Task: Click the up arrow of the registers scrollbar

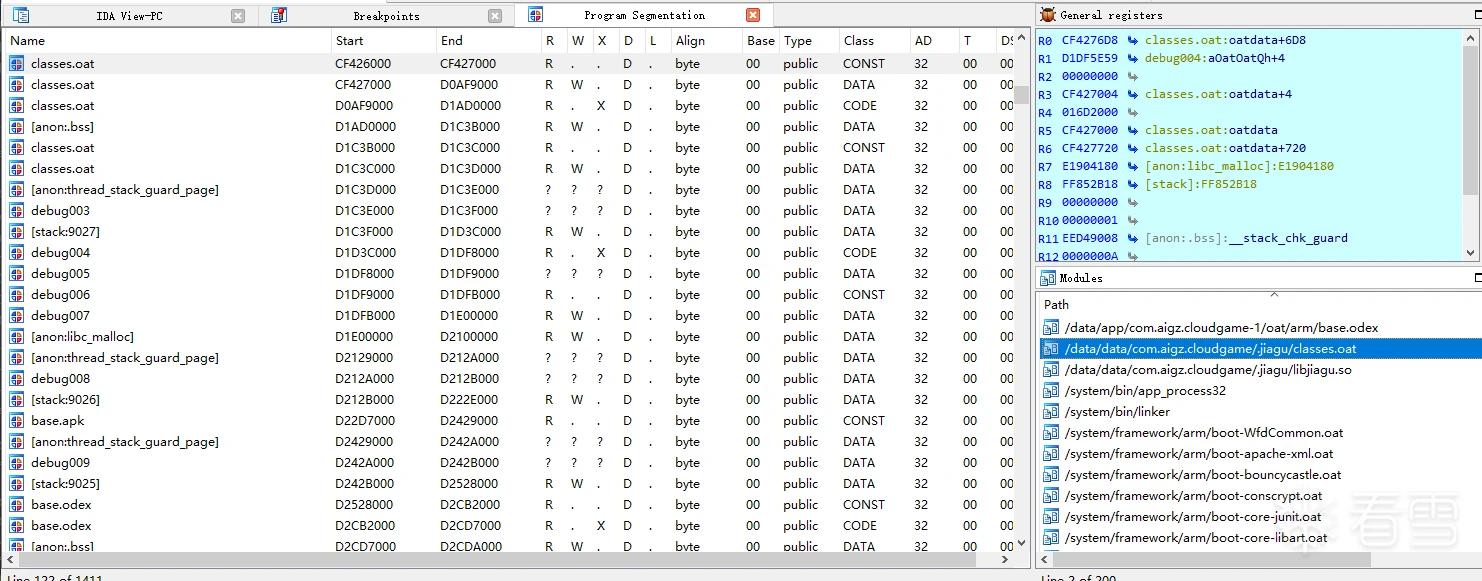Action: point(1470,37)
